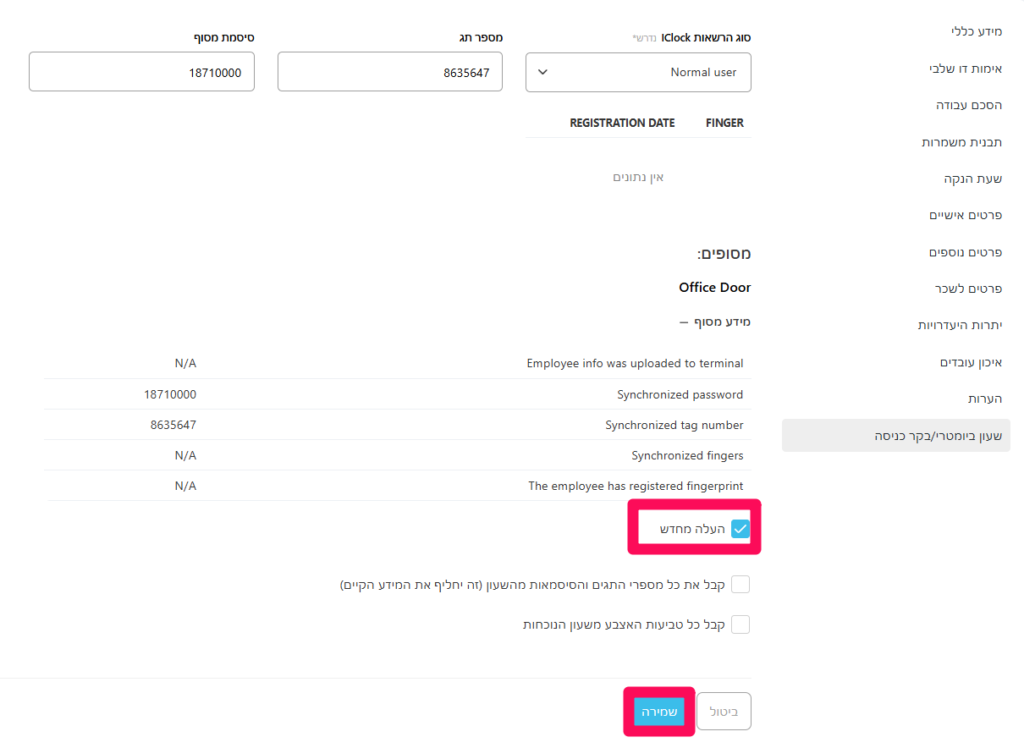Viewport: 1024px width, 748px height.
Task: Enable receiving all tag numbers and passwords from clock
Action: pyautogui.click(x=740, y=584)
